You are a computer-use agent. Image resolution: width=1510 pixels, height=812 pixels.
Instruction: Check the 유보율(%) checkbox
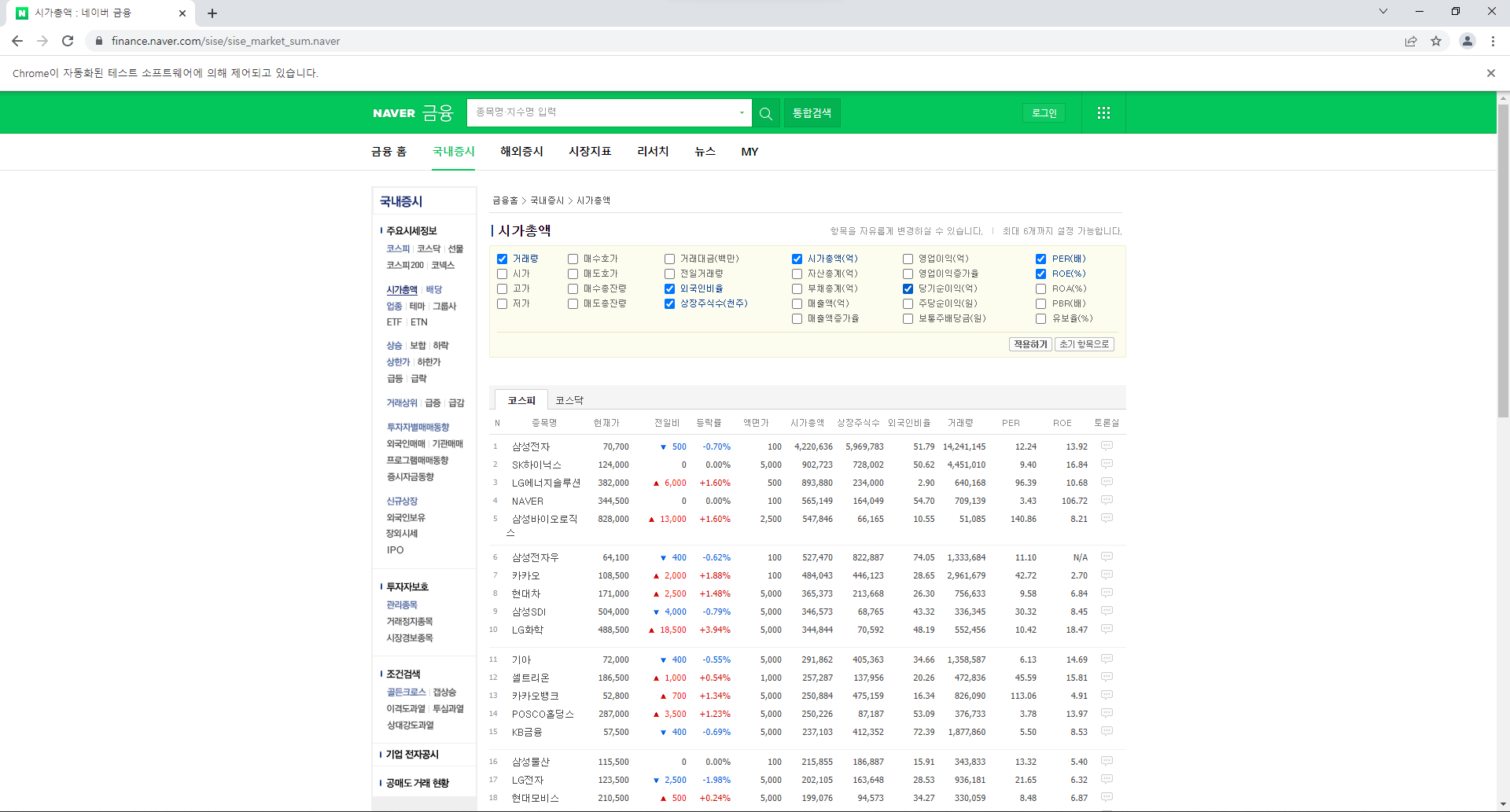1040,318
